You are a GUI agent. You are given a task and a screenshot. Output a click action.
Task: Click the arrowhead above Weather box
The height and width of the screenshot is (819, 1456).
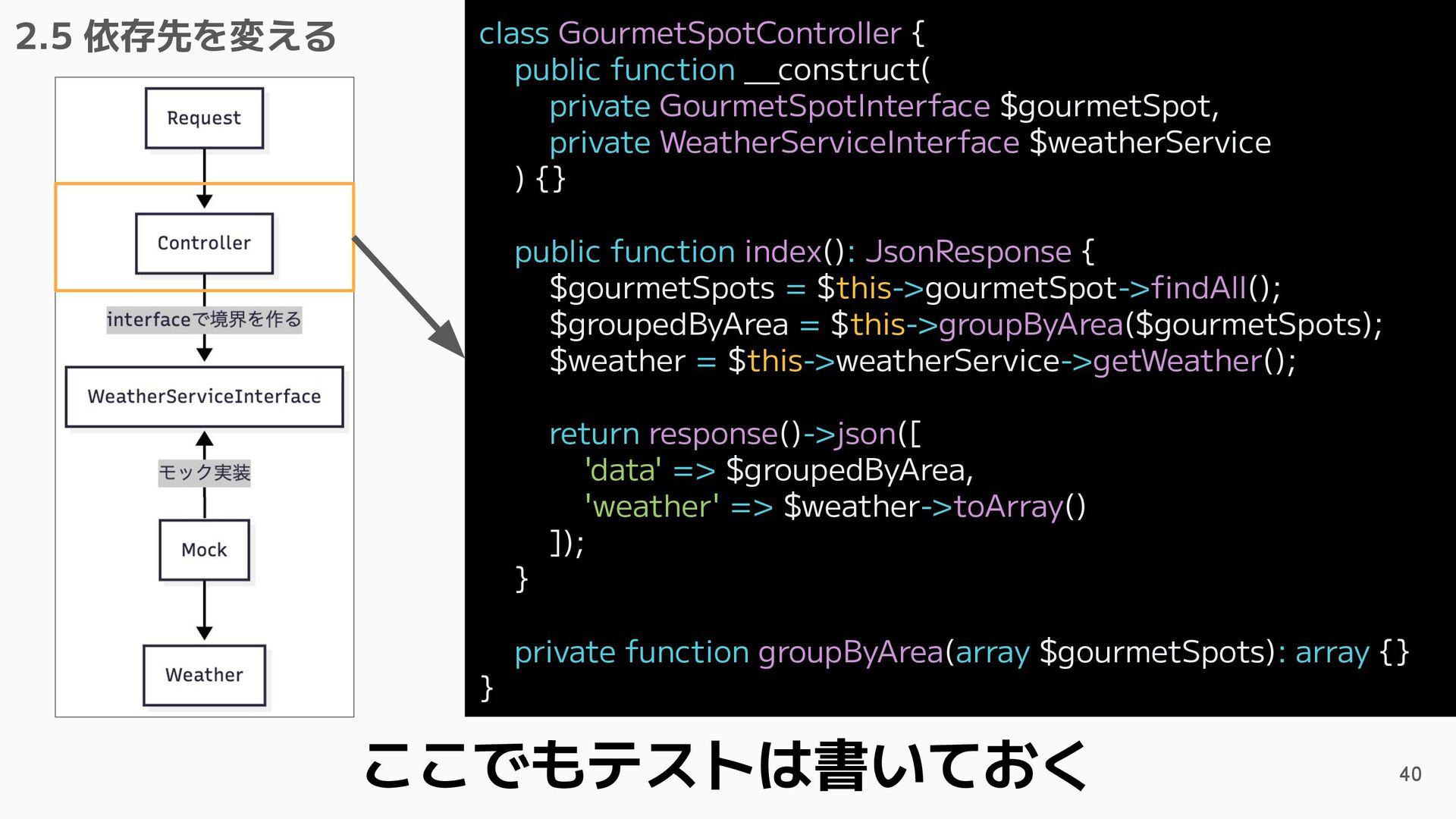click(204, 632)
